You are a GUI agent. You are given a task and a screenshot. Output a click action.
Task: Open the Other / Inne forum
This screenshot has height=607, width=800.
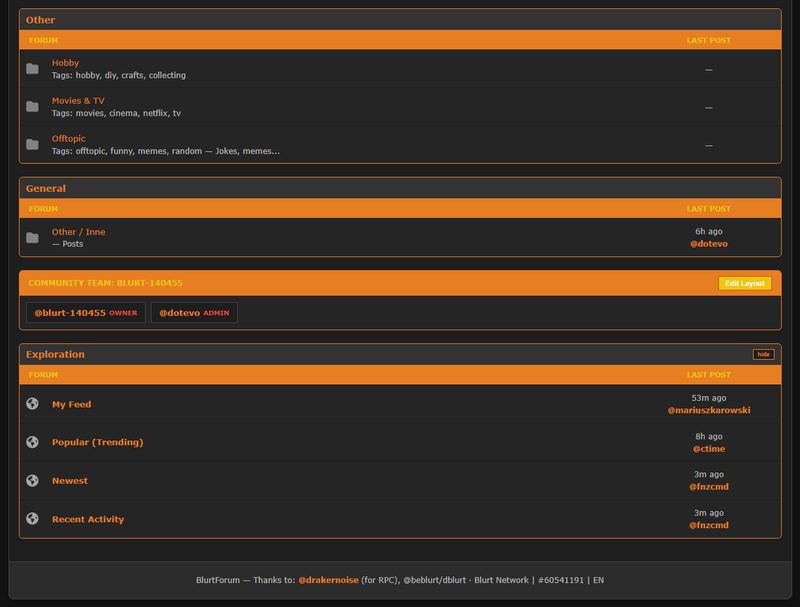coord(79,232)
